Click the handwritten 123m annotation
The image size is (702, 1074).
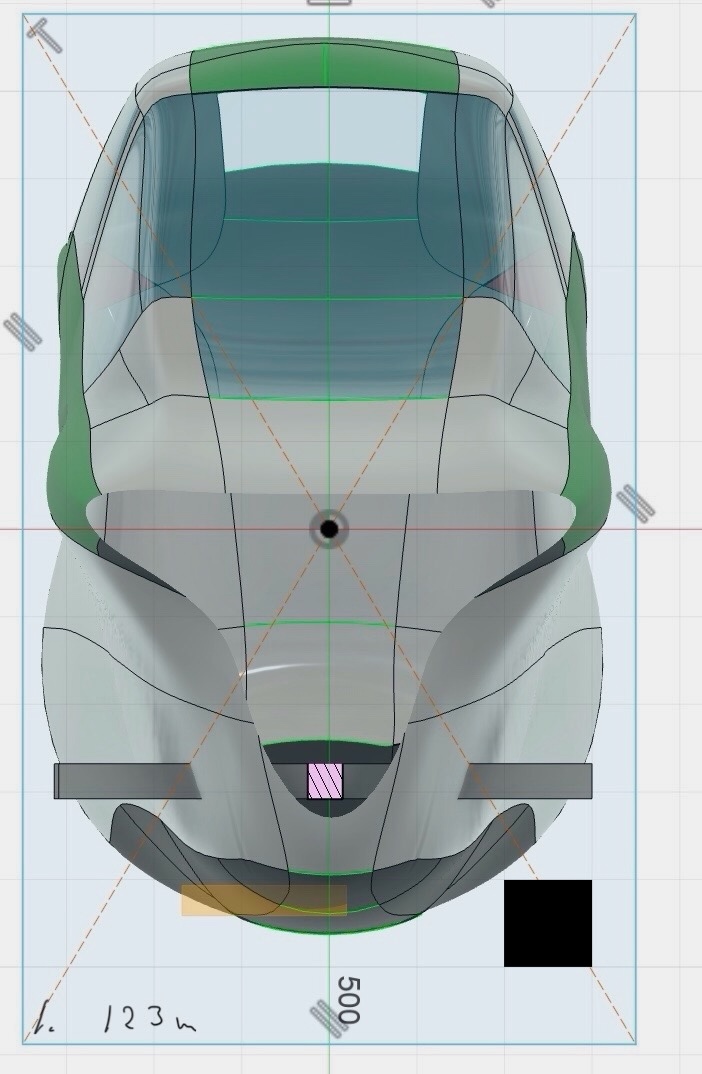tap(150, 1018)
